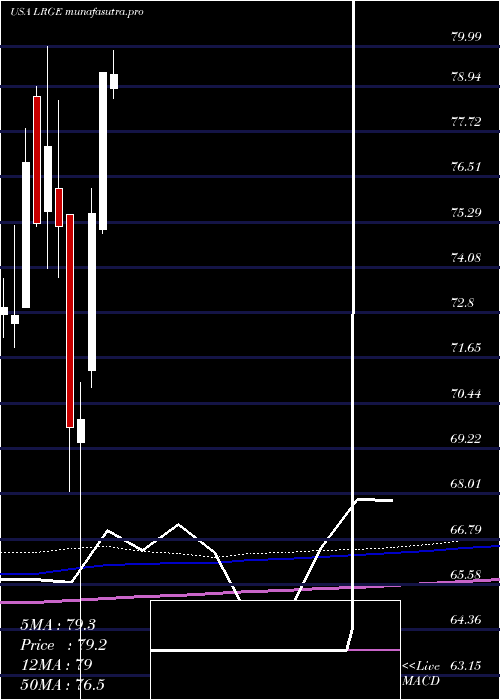Click the 70.44 price axis label

466,394
